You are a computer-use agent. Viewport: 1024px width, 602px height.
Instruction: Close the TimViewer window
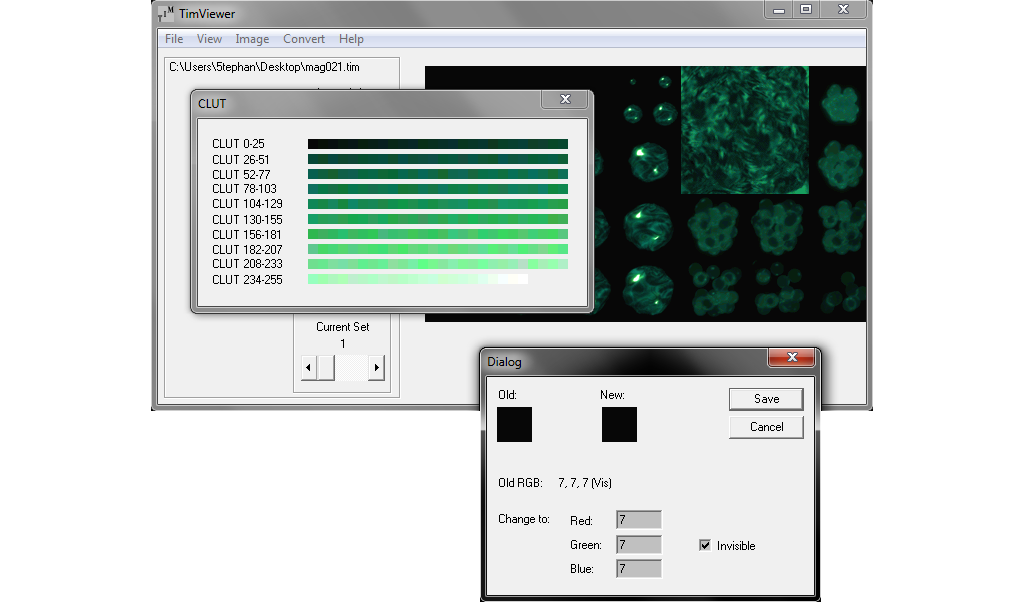tap(843, 10)
